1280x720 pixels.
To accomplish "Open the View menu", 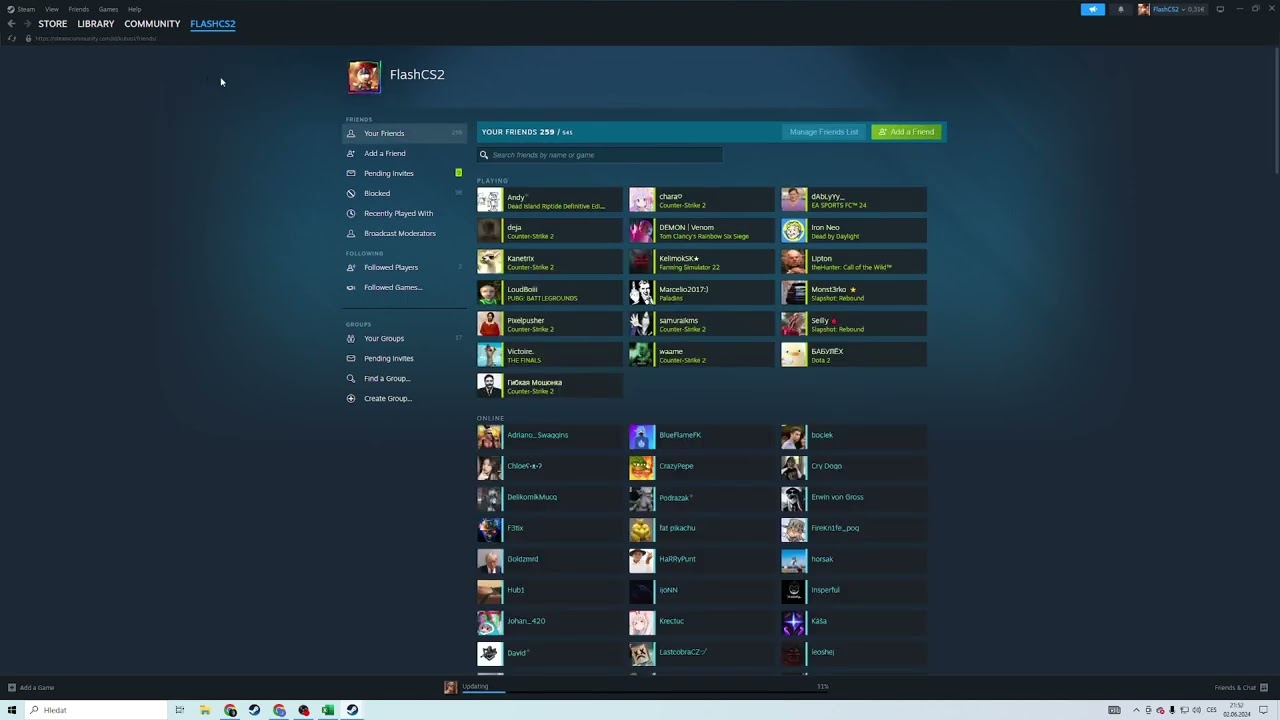I will click(x=52, y=9).
